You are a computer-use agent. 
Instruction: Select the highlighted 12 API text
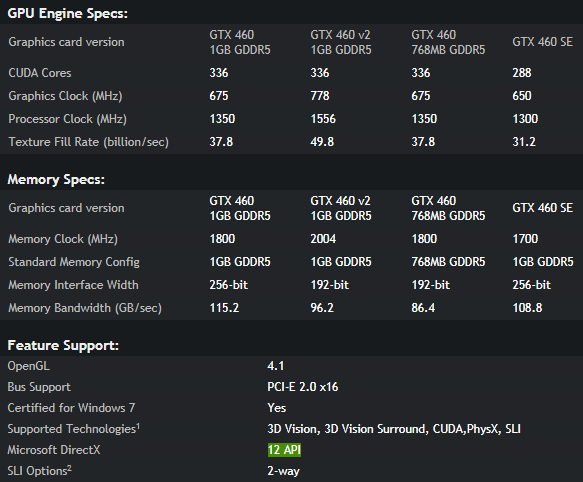(x=284, y=450)
